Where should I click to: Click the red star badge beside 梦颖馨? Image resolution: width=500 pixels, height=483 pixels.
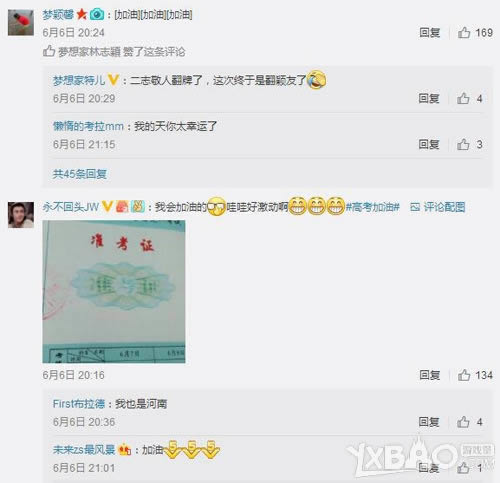82,14
